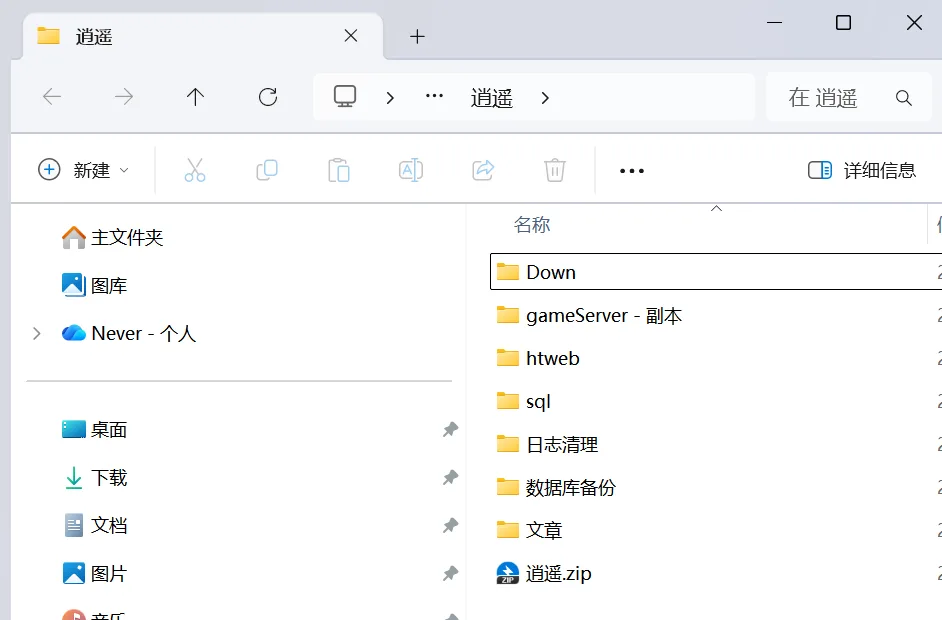Click the Share icon in toolbar
The width and height of the screenshot is (942, 620).
tap(483, 170)
